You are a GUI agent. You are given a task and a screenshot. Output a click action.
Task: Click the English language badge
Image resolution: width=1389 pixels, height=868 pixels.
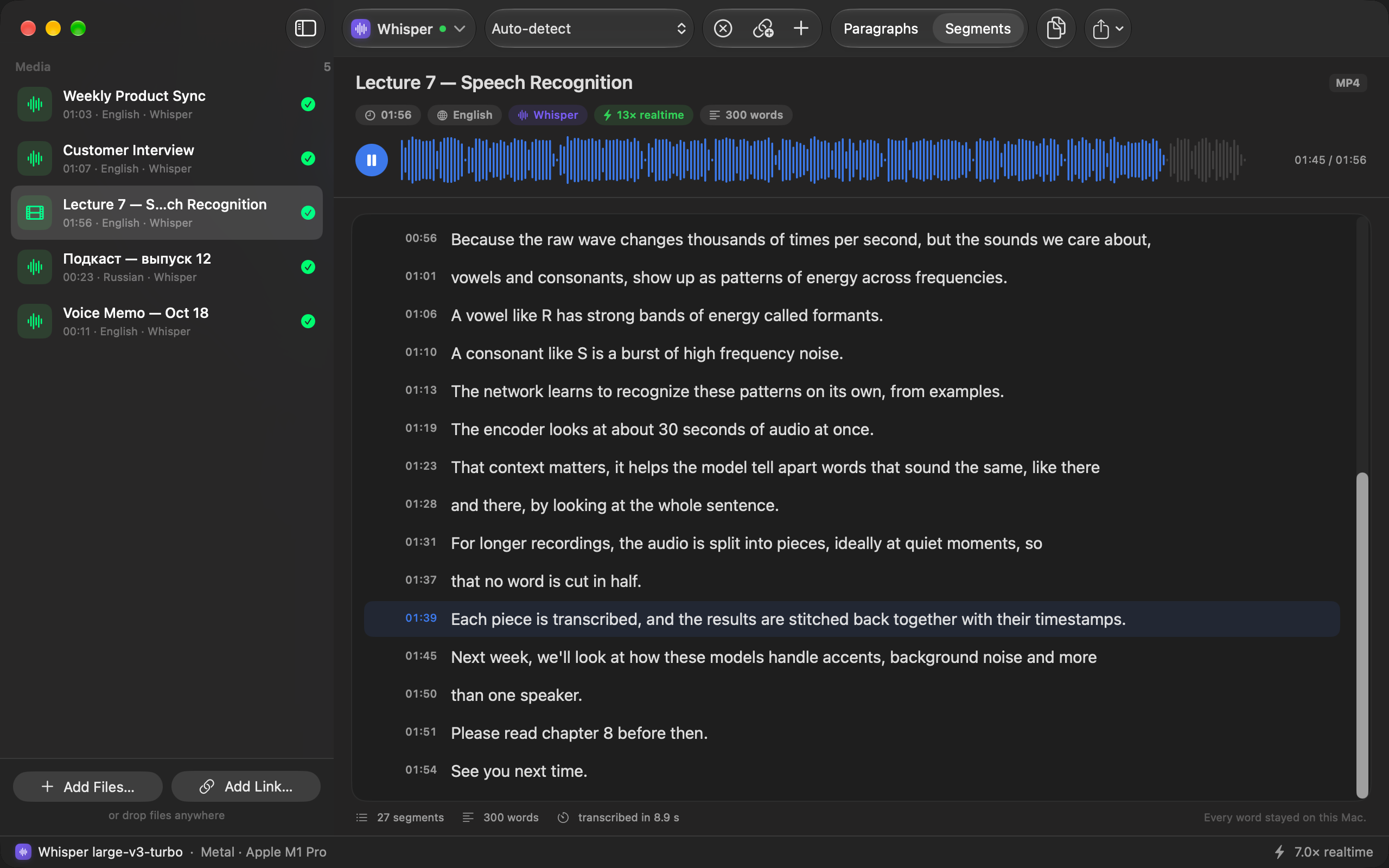464,115
